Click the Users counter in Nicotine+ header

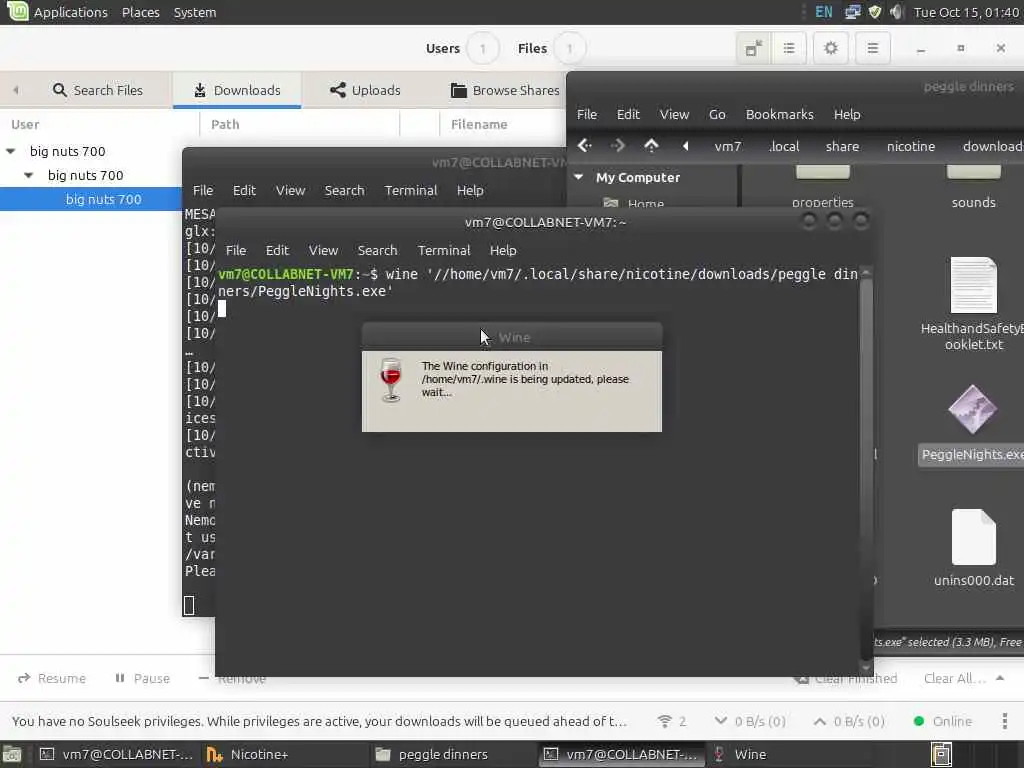pos(462,48)
